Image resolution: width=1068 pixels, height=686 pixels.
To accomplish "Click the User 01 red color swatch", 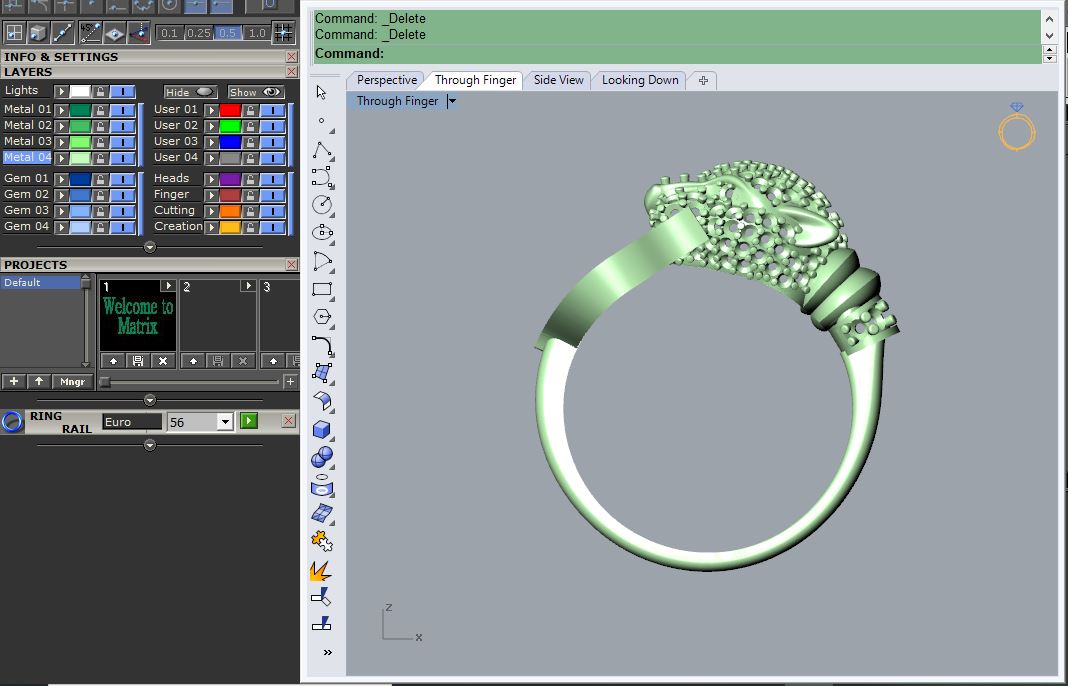I will (x=230, y=109).
